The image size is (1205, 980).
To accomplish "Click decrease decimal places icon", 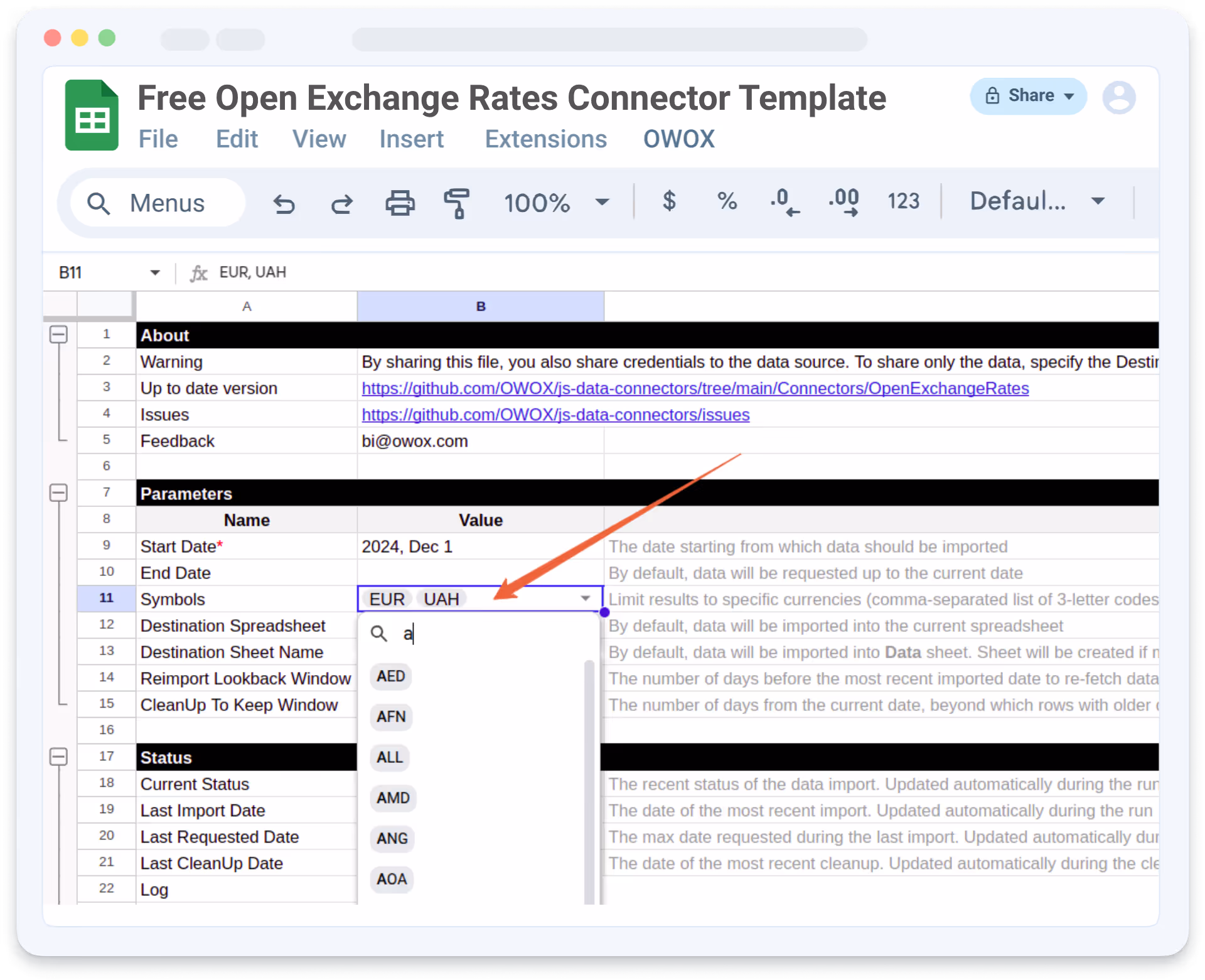I will [785, 202].
